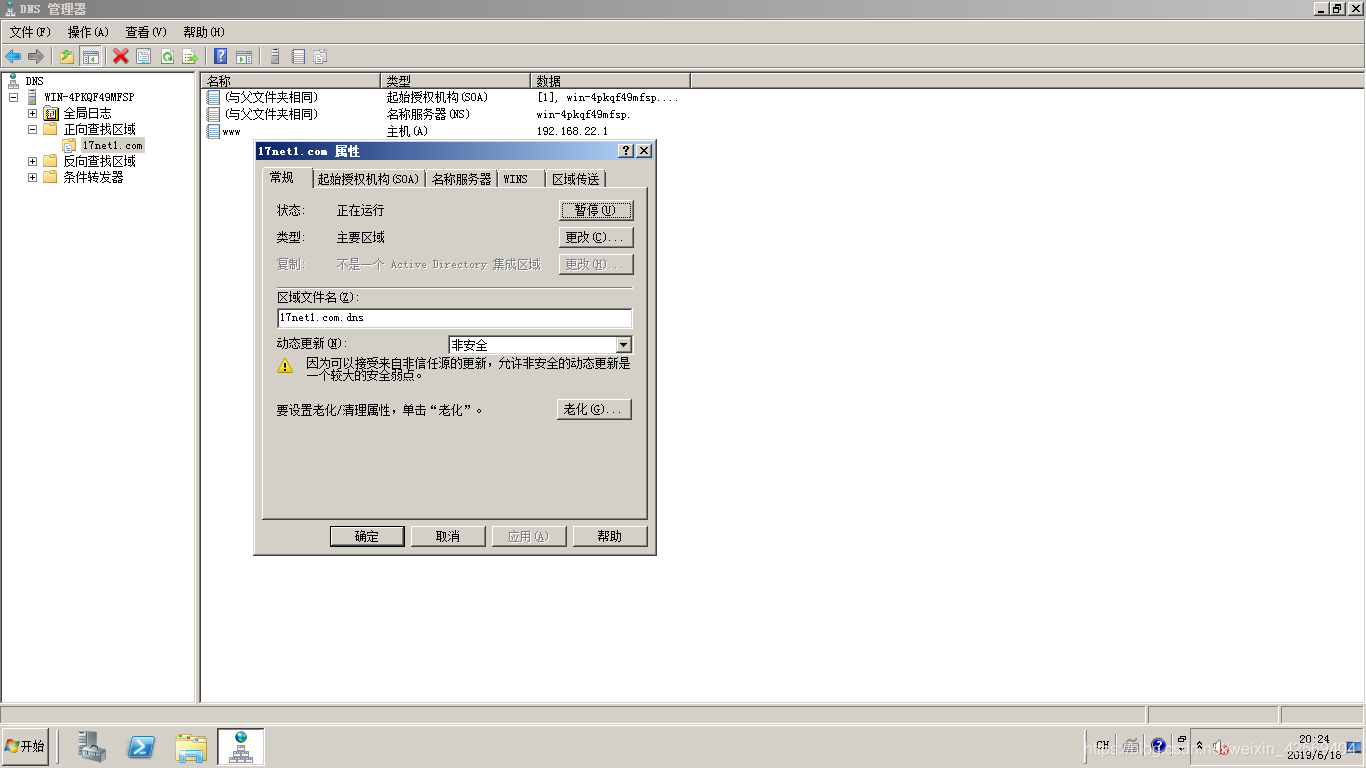Switch to the 起始授权机构(SOA) tab

click(368, 179)
